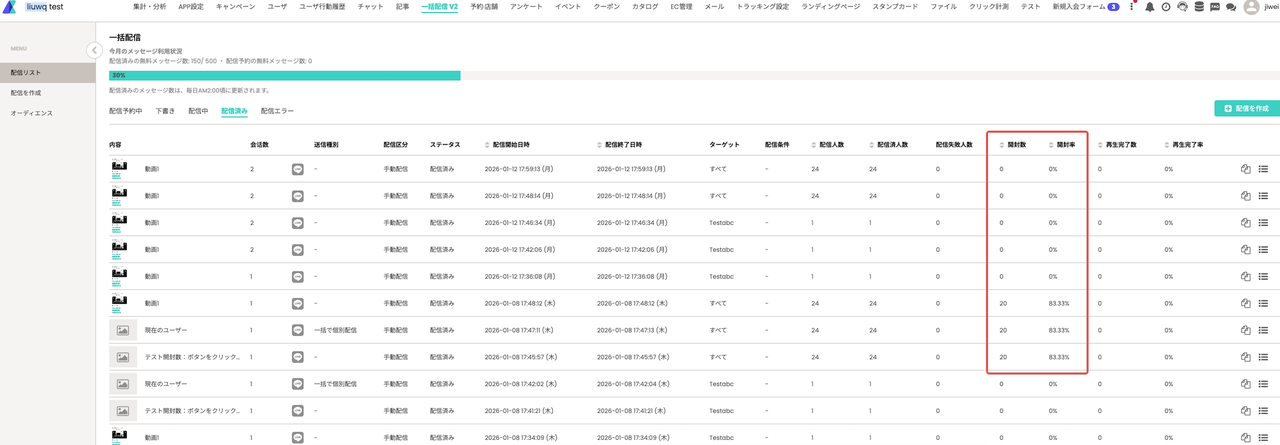1280x445 pixels.
Task: Click the 配信を作成 green button
Action: (x=1246, y=108)
